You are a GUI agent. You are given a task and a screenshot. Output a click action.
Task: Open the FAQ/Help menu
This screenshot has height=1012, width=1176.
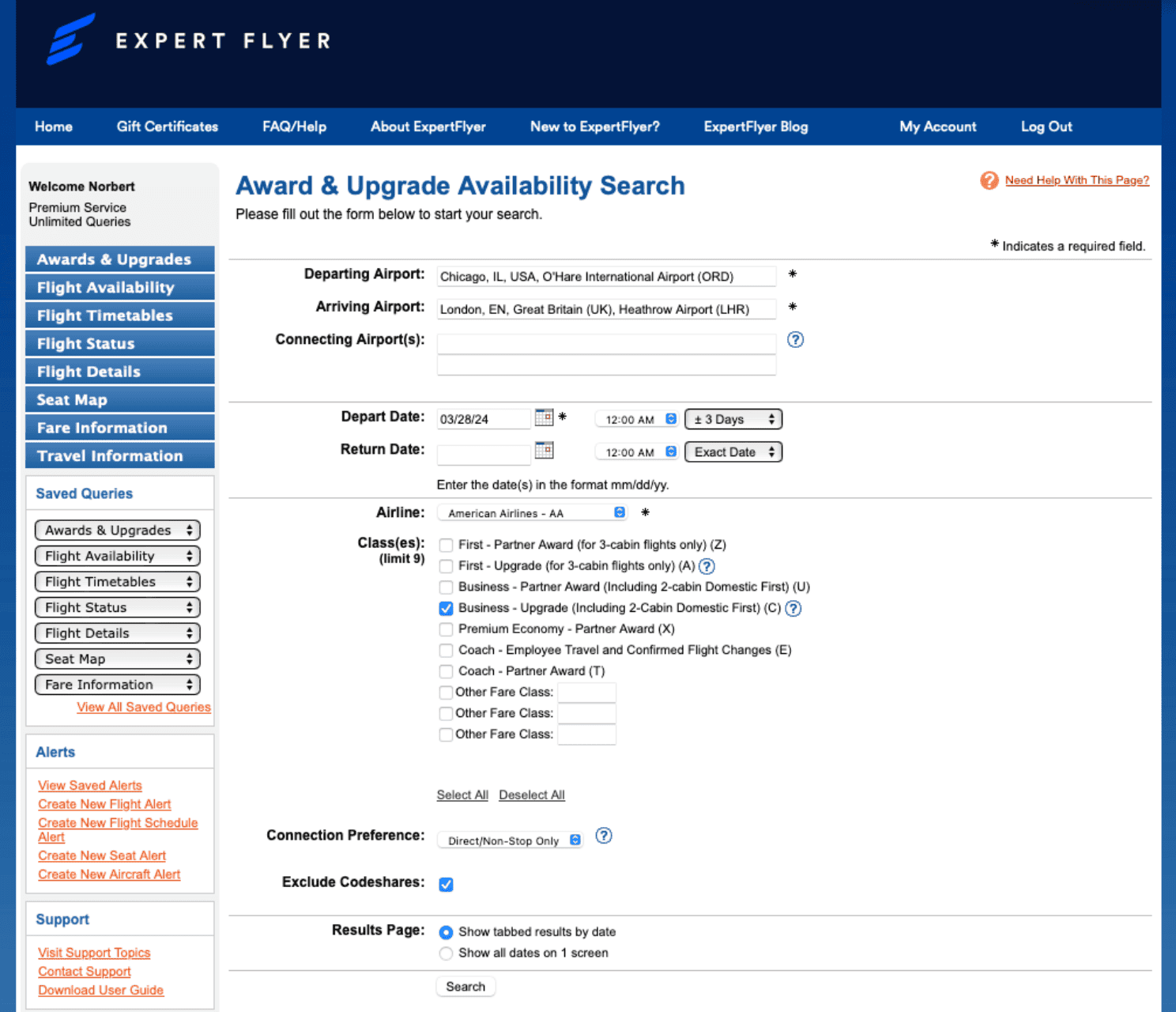click(294, 126)
